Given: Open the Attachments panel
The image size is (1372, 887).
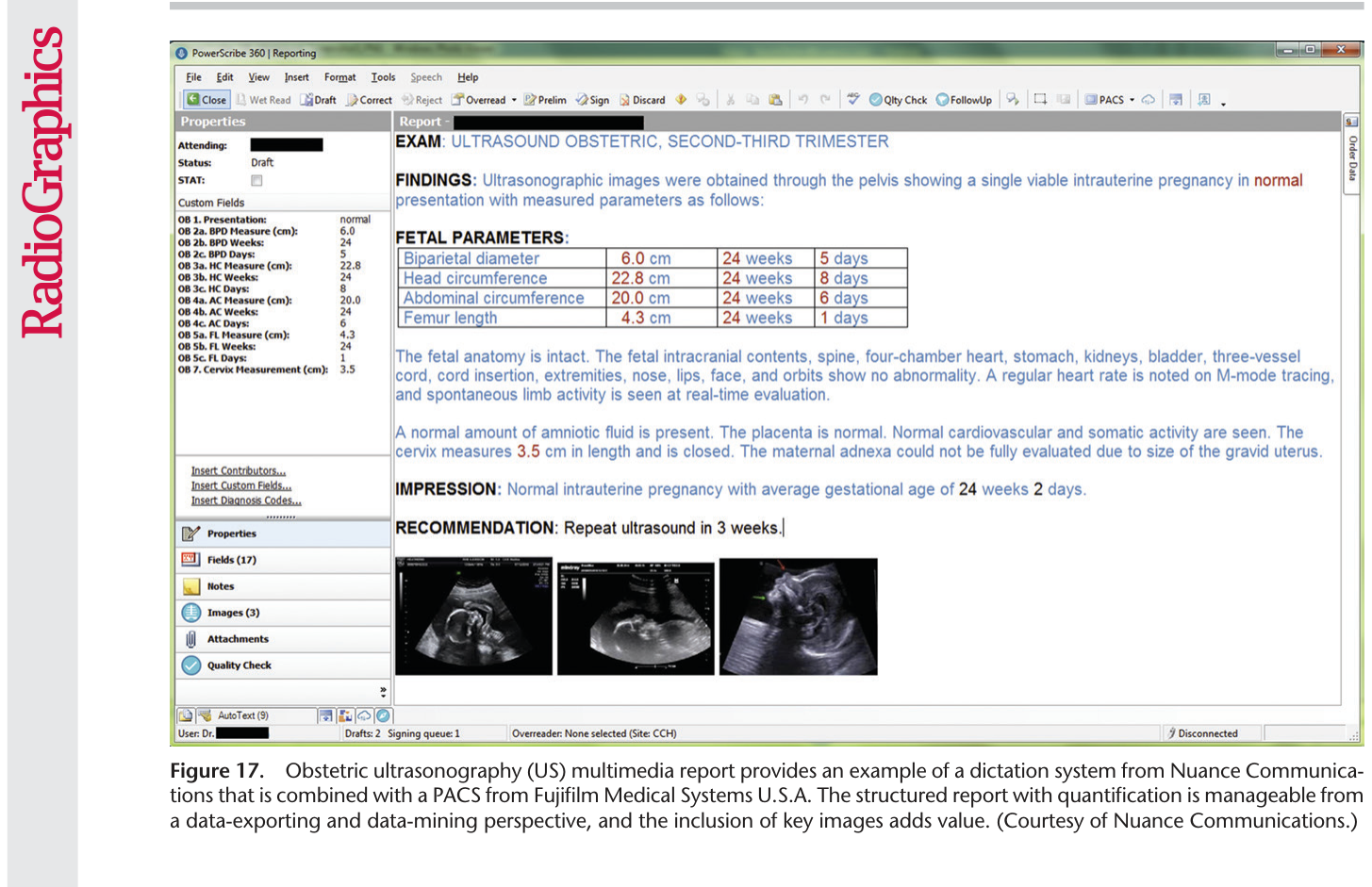Looking at the screenshot, I should tap(283, 639).
